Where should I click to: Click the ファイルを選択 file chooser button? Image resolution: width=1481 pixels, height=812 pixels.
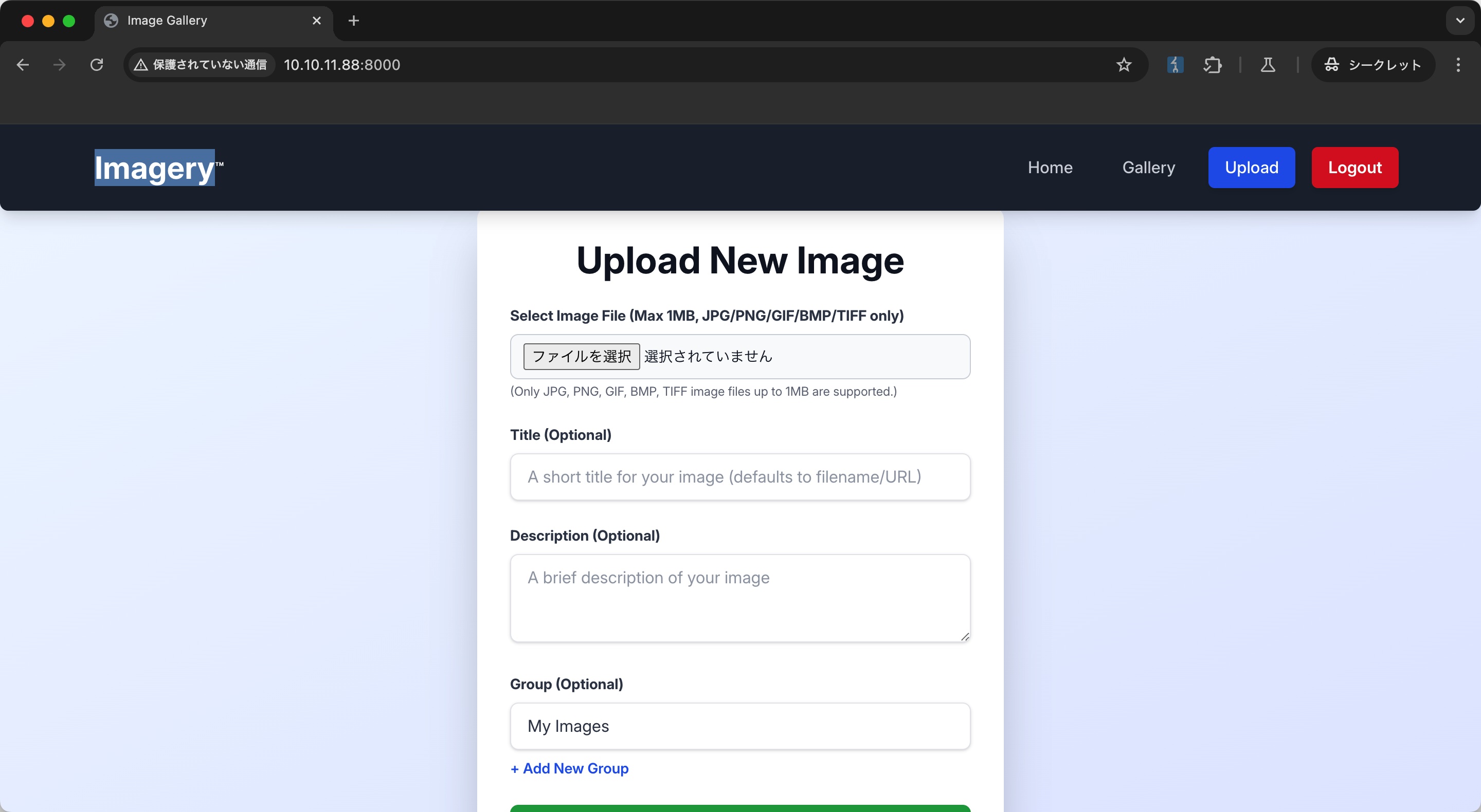581,356
